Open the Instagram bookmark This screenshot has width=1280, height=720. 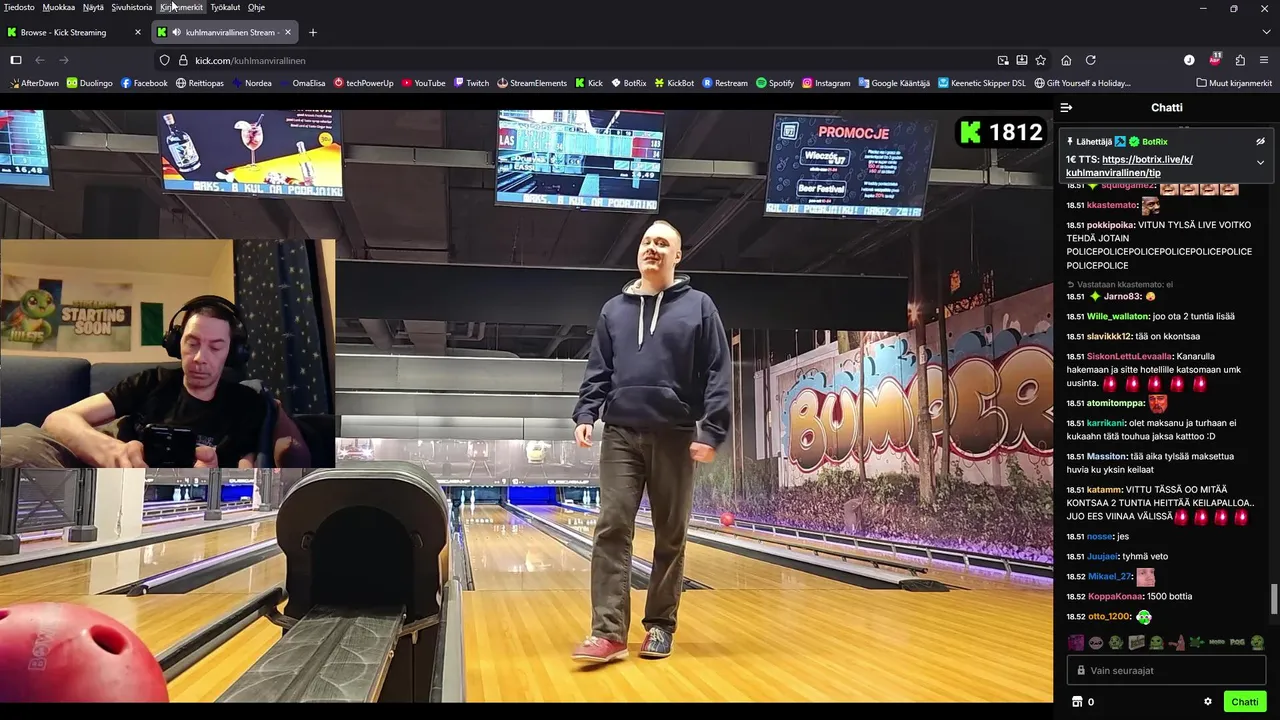[826, 83]
